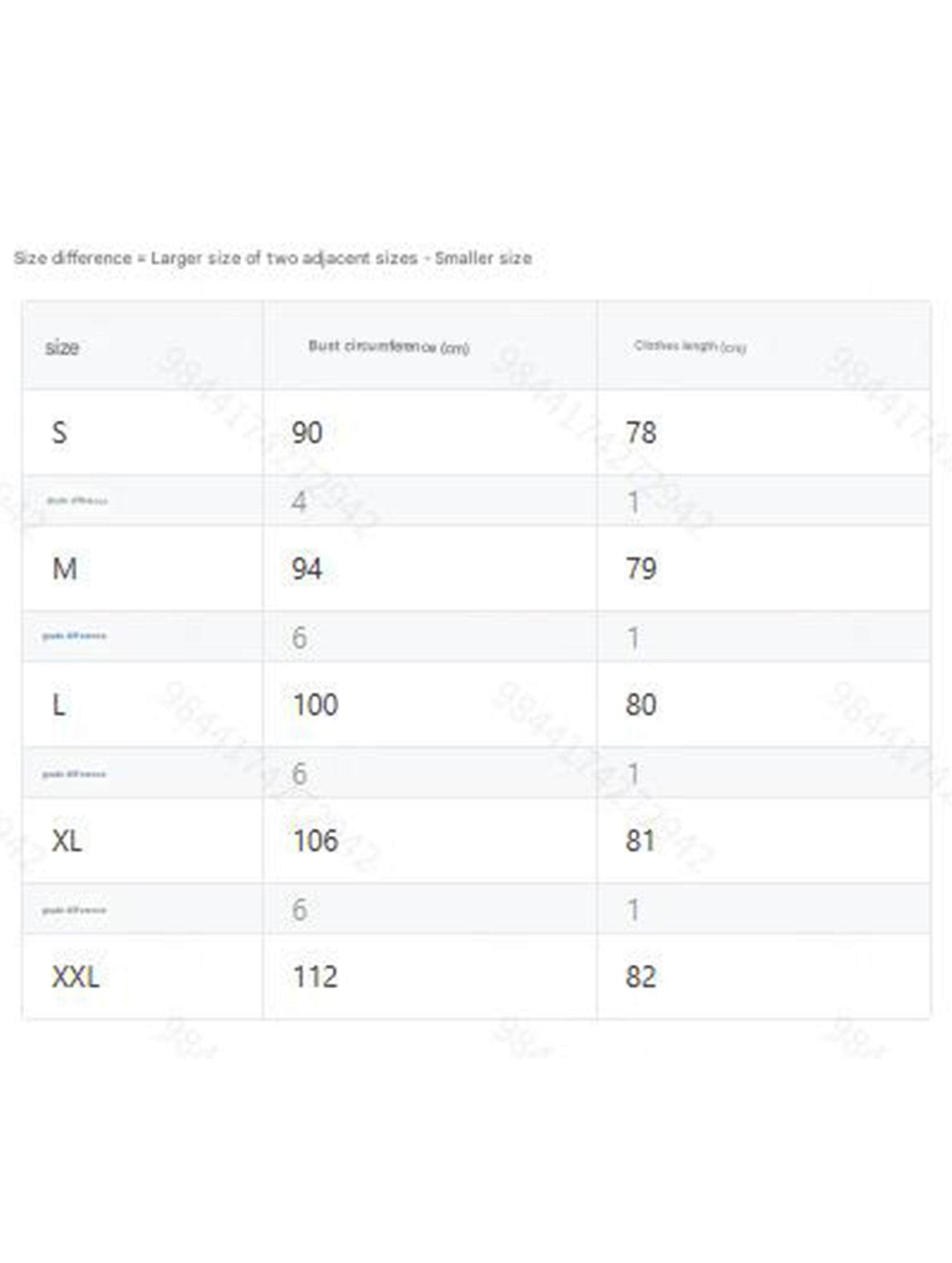Click the bust difference value 4
The width and height of the screenshot is (952, 1263).
coord(299,502)
